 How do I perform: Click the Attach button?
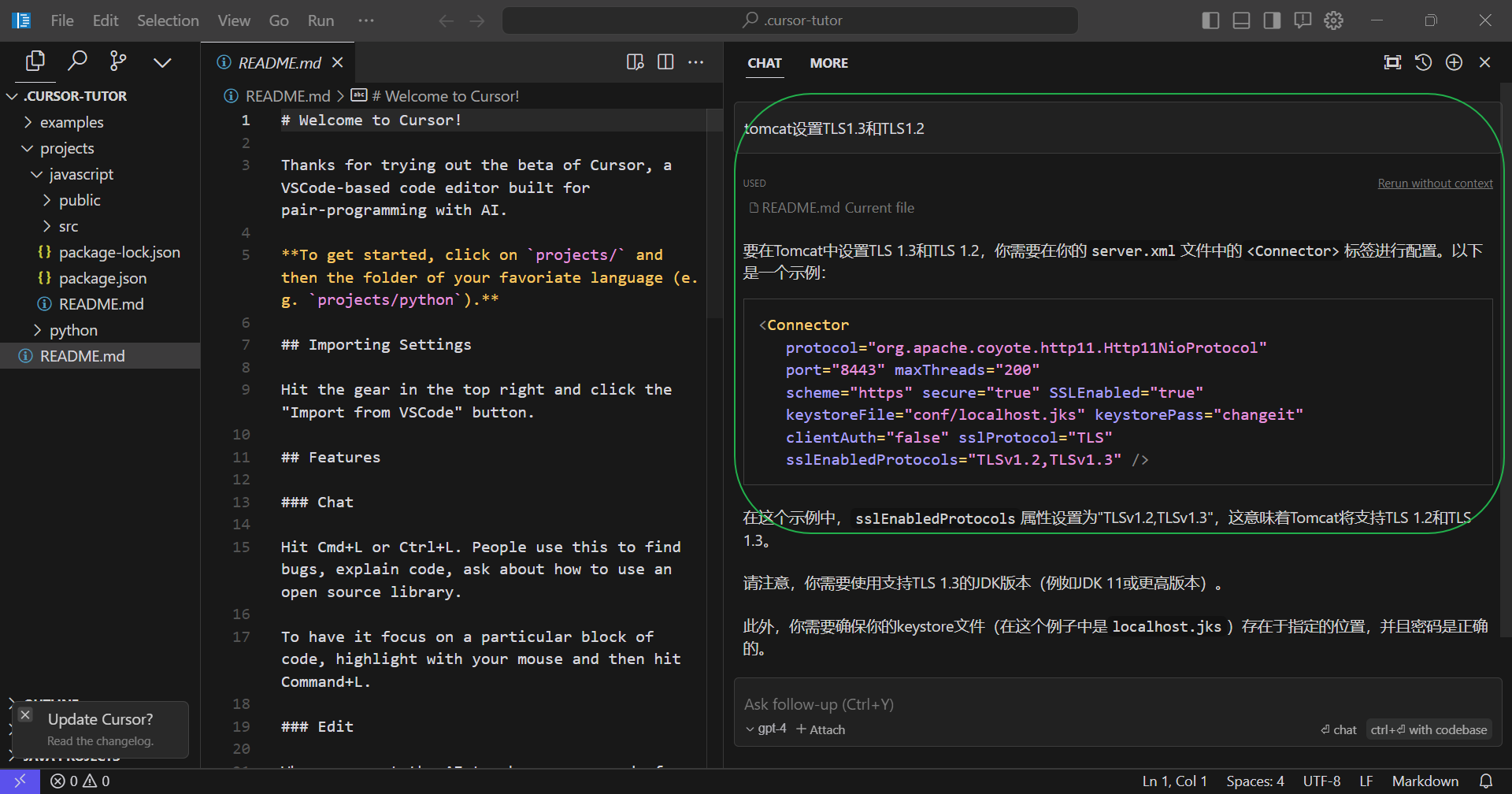(x=821, y=729)
